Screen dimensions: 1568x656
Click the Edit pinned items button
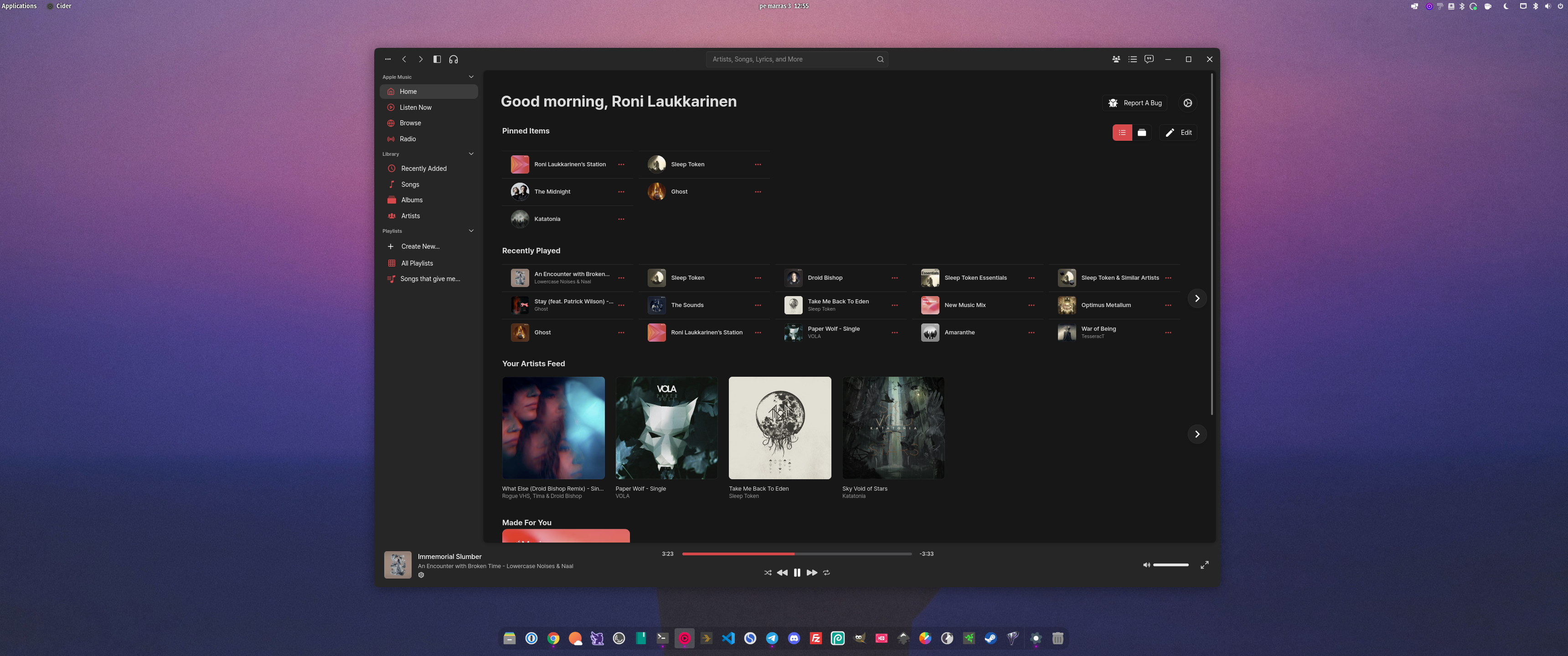(1178, 133)
